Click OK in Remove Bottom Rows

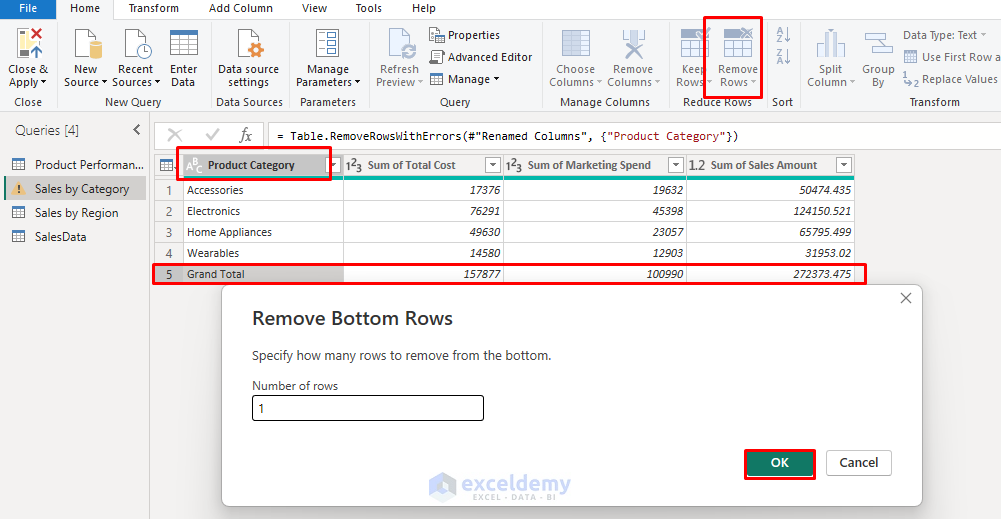[x=779, y=463]
